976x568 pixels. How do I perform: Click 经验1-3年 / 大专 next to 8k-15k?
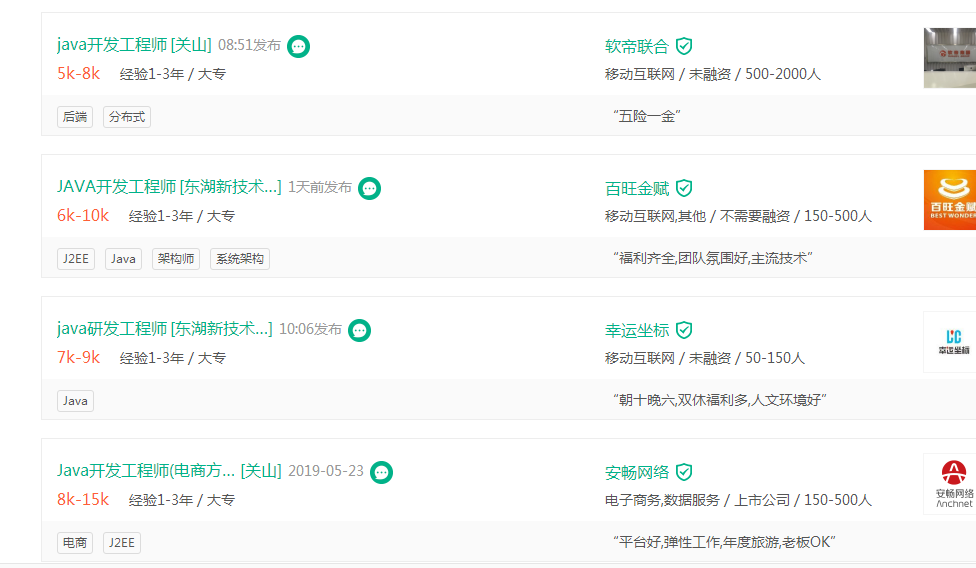click(x=182, y=500)
